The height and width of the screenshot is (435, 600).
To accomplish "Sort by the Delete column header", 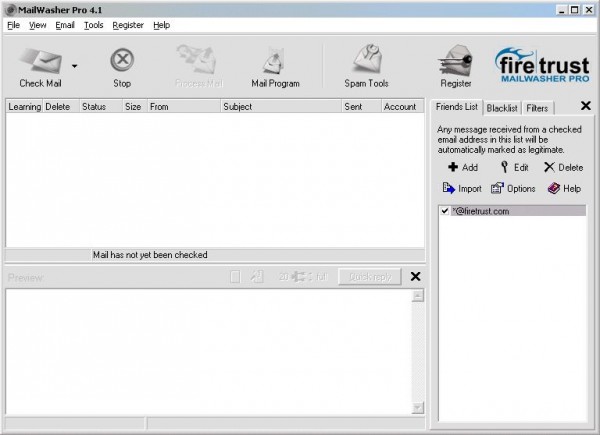I will click(x=60, y=107).
